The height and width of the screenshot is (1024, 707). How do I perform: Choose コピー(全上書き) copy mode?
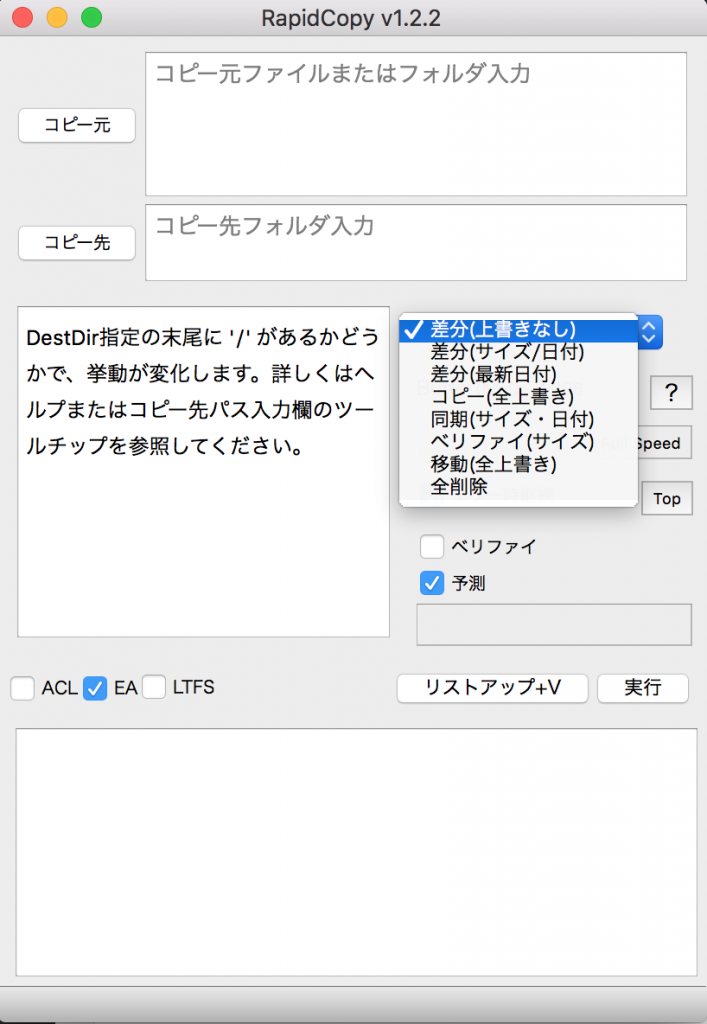point(502,397)
